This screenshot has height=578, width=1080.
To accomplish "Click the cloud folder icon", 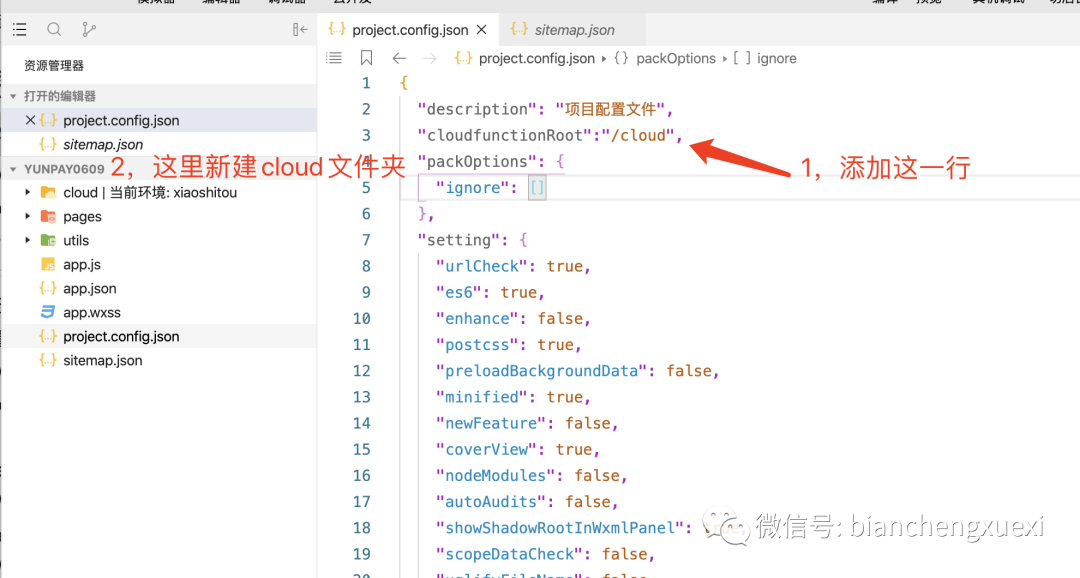I will pos(48,192).
